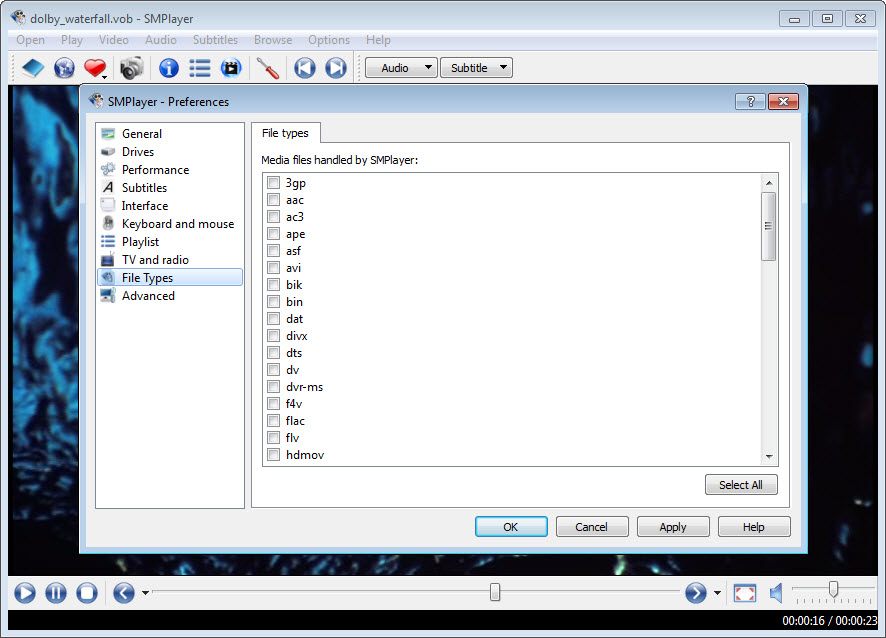Mute audio with the speaker icon
The height and width of the screenshot is (638, 886).
pyautogui.click(x=776, y=593)
